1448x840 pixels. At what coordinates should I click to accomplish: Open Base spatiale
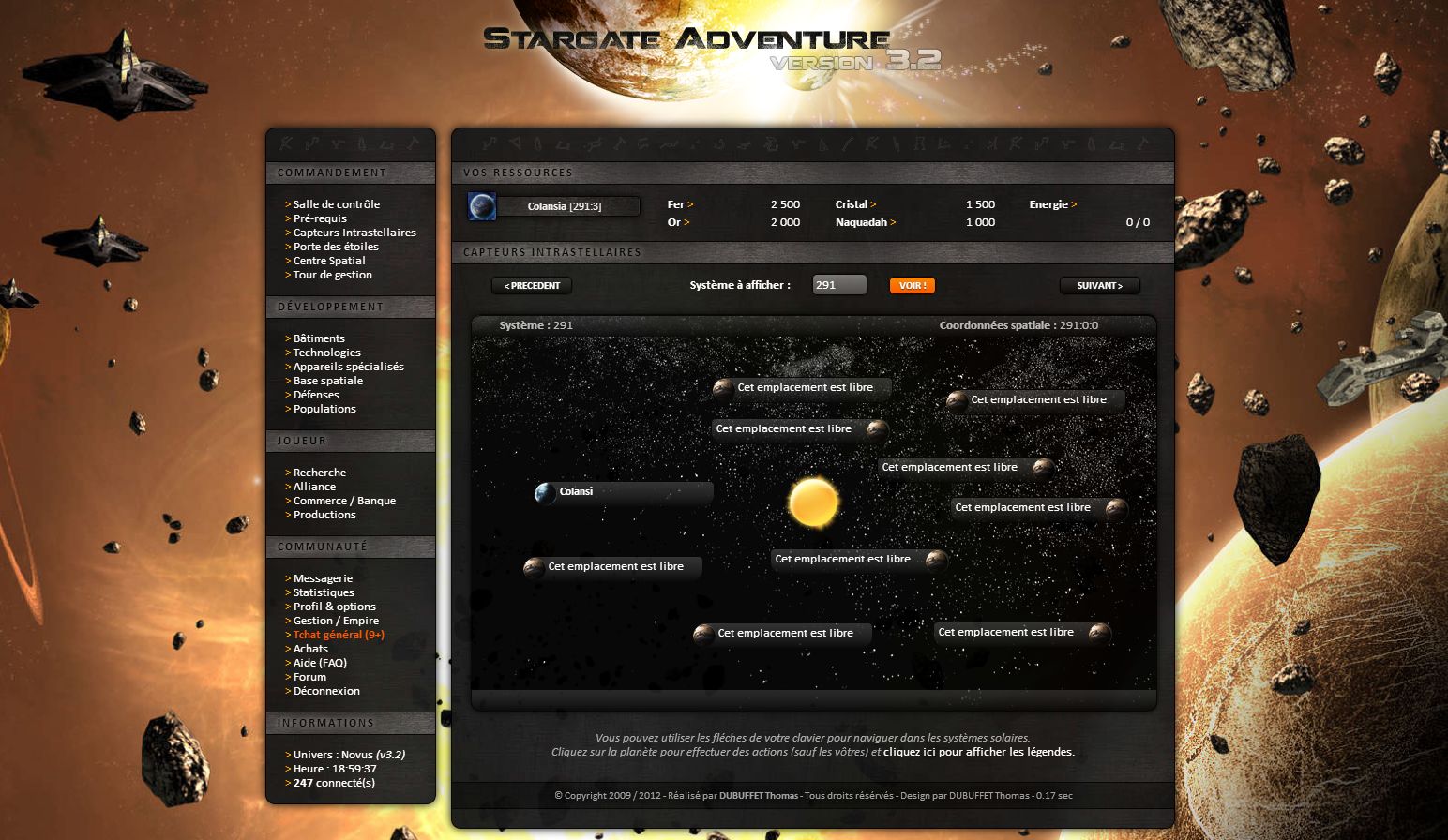327,381
